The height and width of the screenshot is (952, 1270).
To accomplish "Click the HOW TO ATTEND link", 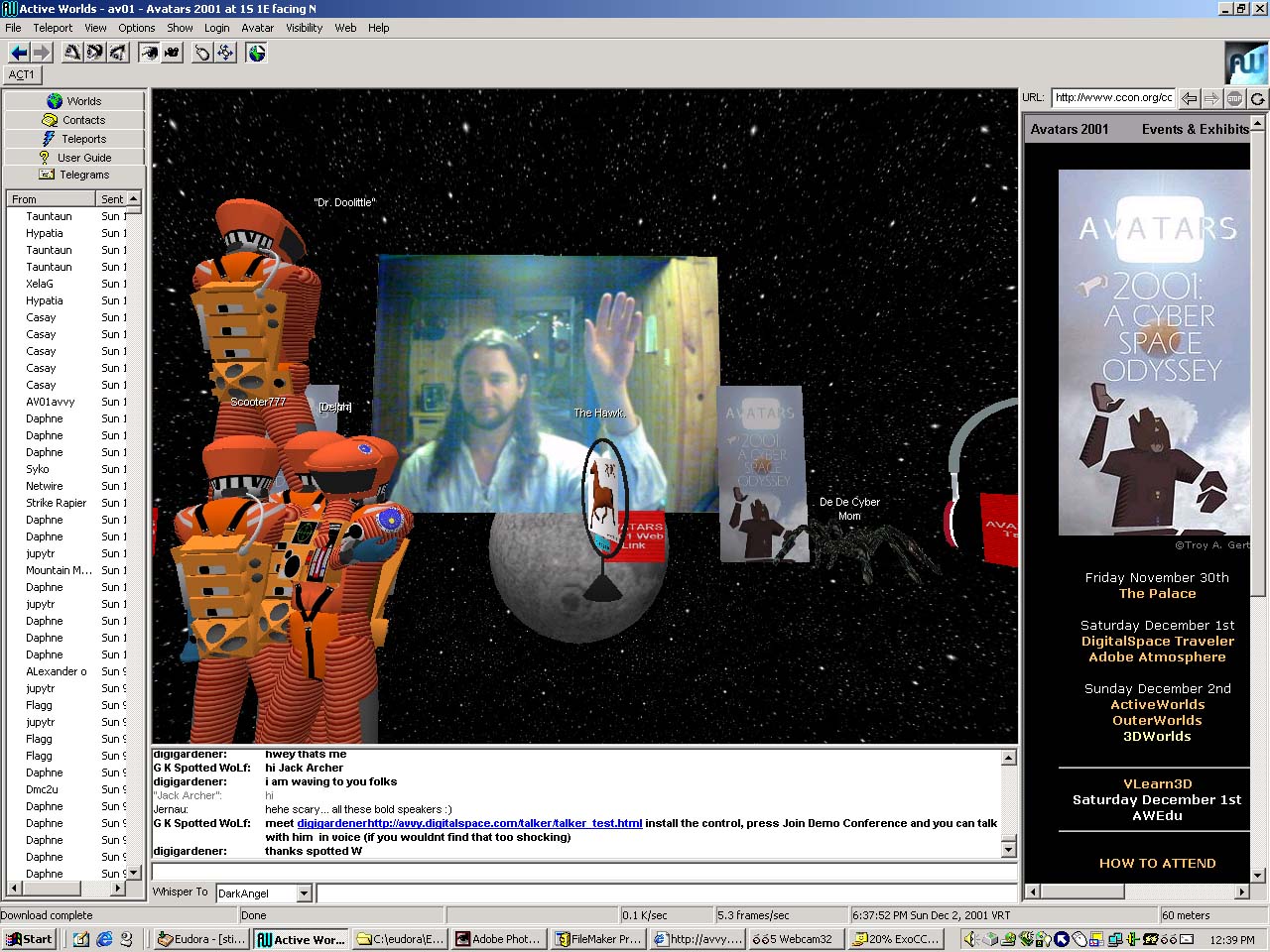I will tap(1157, 864).
